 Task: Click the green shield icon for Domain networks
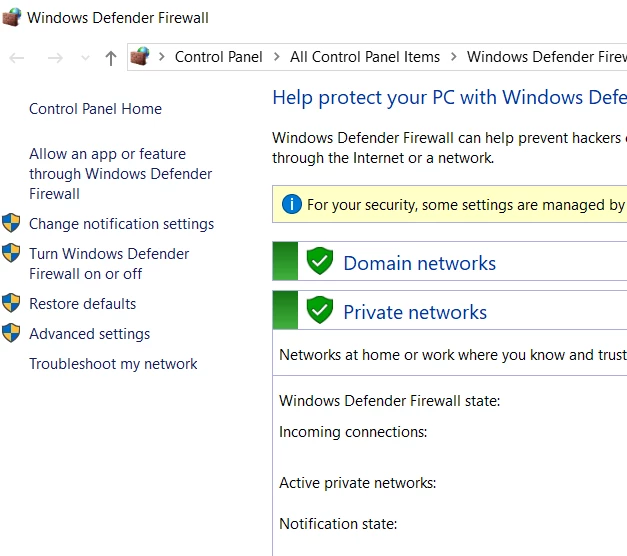pyautogui.click(x=320, y=261)
